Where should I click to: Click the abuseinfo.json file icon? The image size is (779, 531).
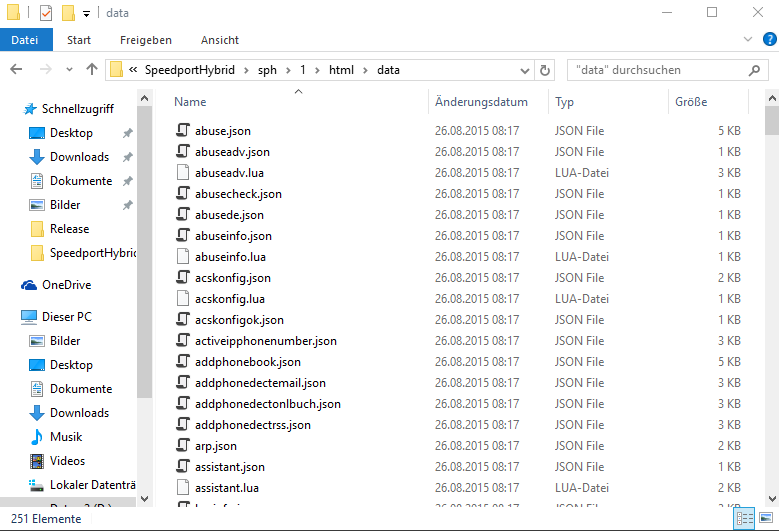[183, 235]
